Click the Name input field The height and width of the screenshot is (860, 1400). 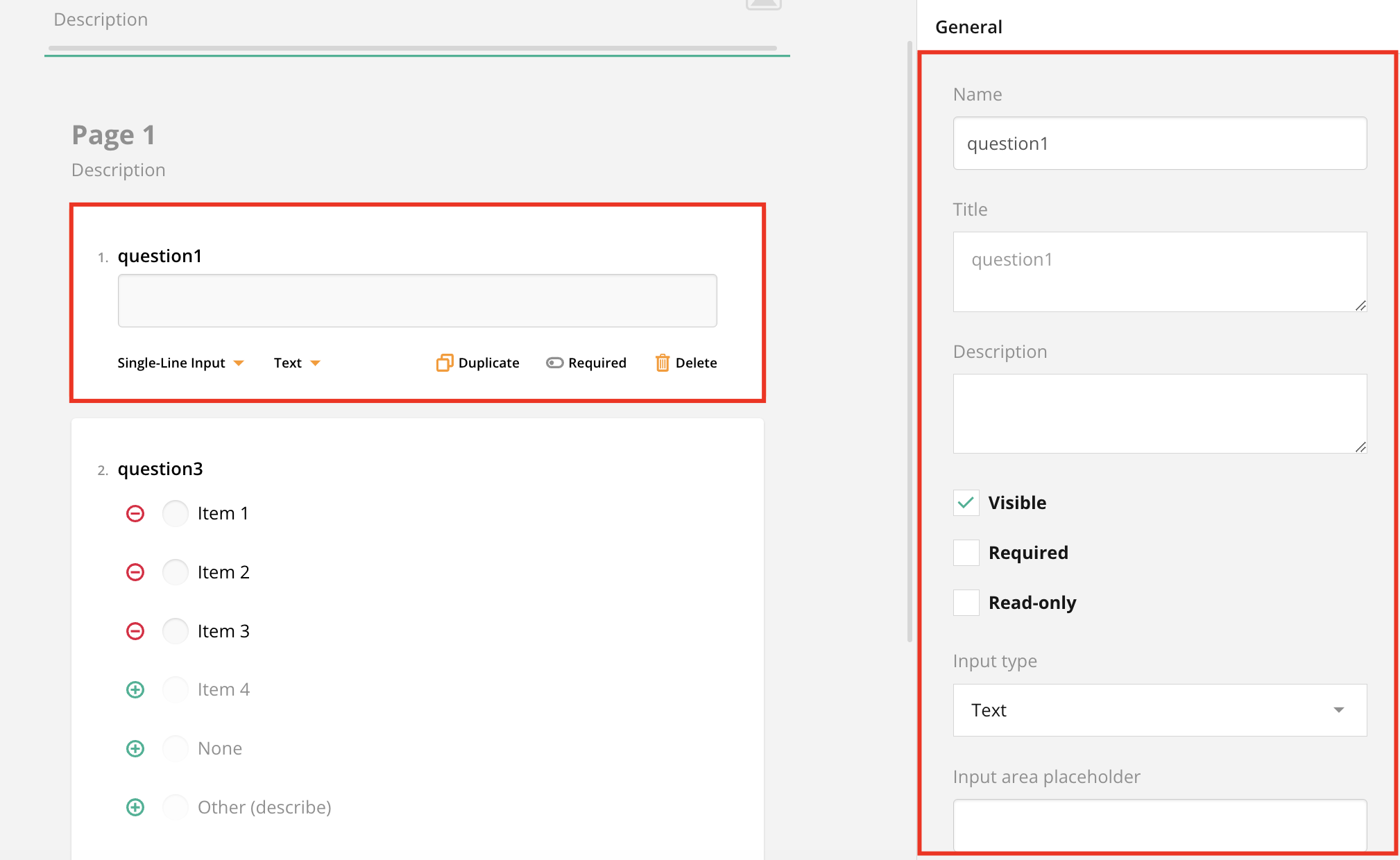pos(1159,144)
